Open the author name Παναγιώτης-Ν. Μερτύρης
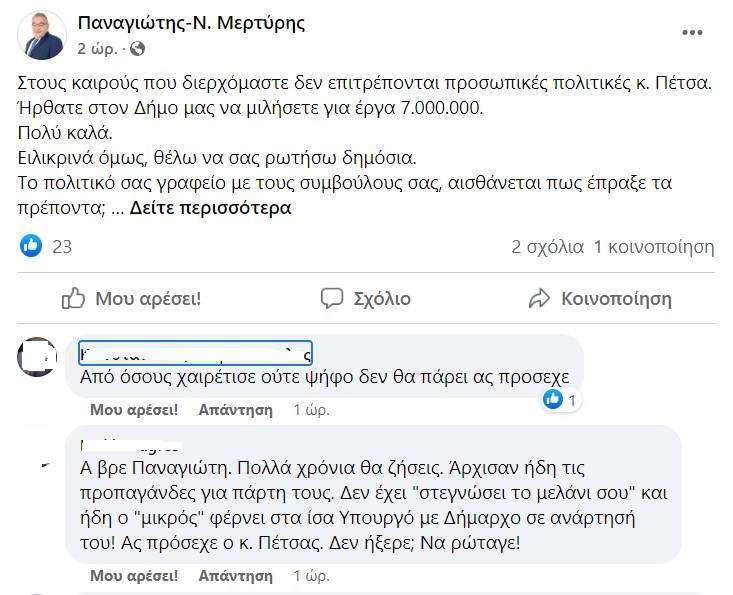733x595 pixels. pyautogui.click(x=191, y=23)
